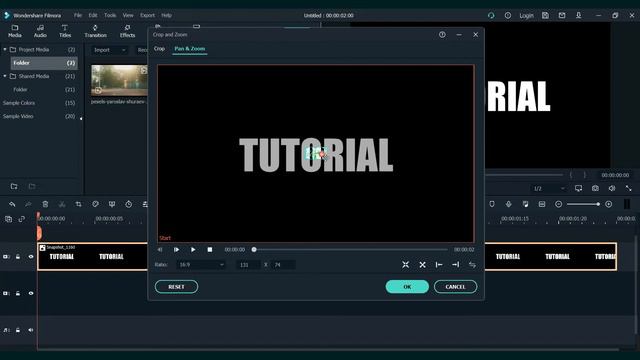The image size is (640, 360).
Task: Click the Zoom-out pan preset icon in dialog
Action: [422, 265]
